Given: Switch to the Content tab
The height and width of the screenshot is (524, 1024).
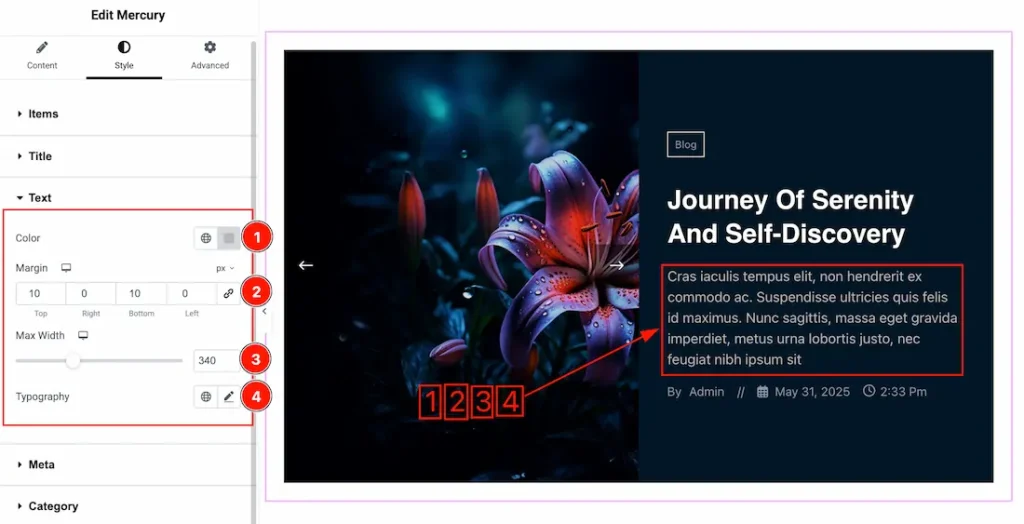Looking at the screenshot, I should coord(42,56).
